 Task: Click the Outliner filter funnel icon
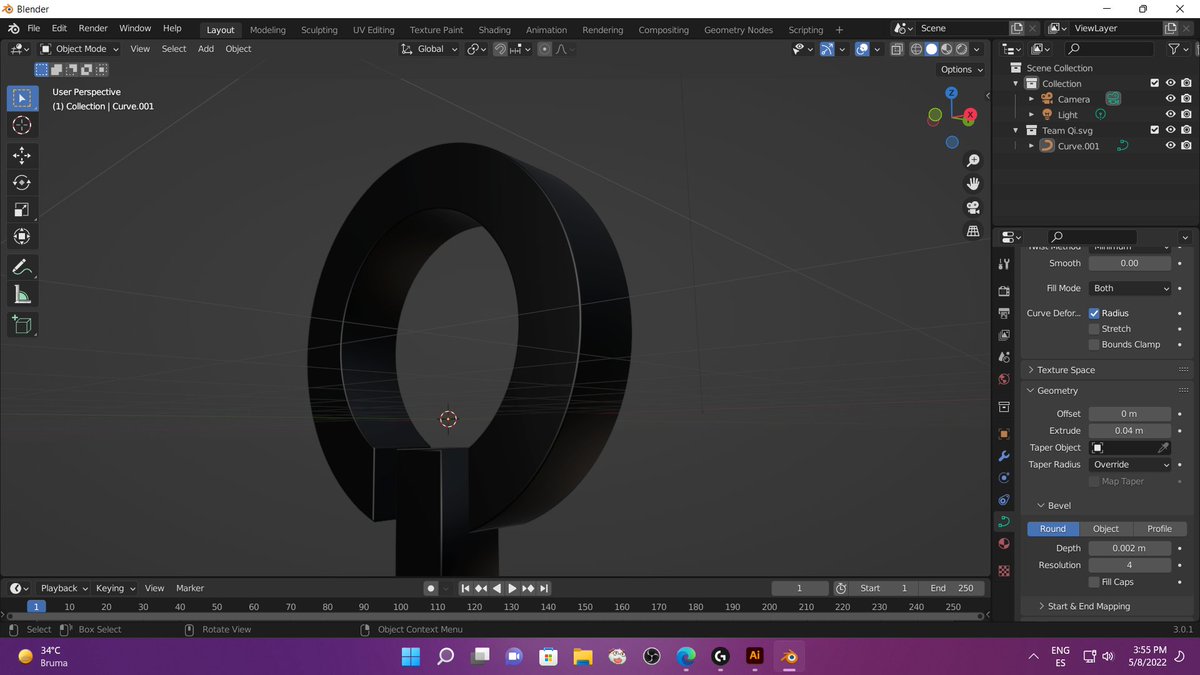[1174, 48]
